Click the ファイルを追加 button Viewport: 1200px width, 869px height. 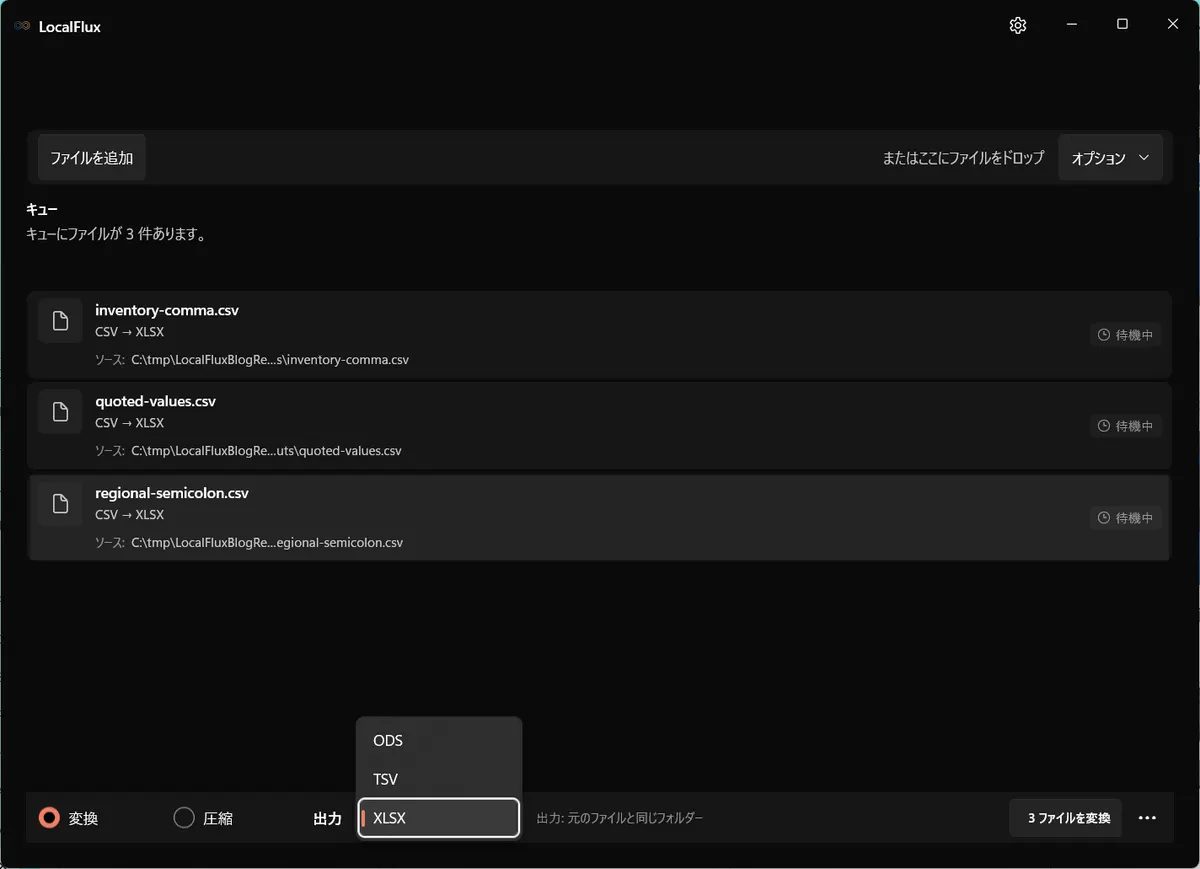coord(92,158)
